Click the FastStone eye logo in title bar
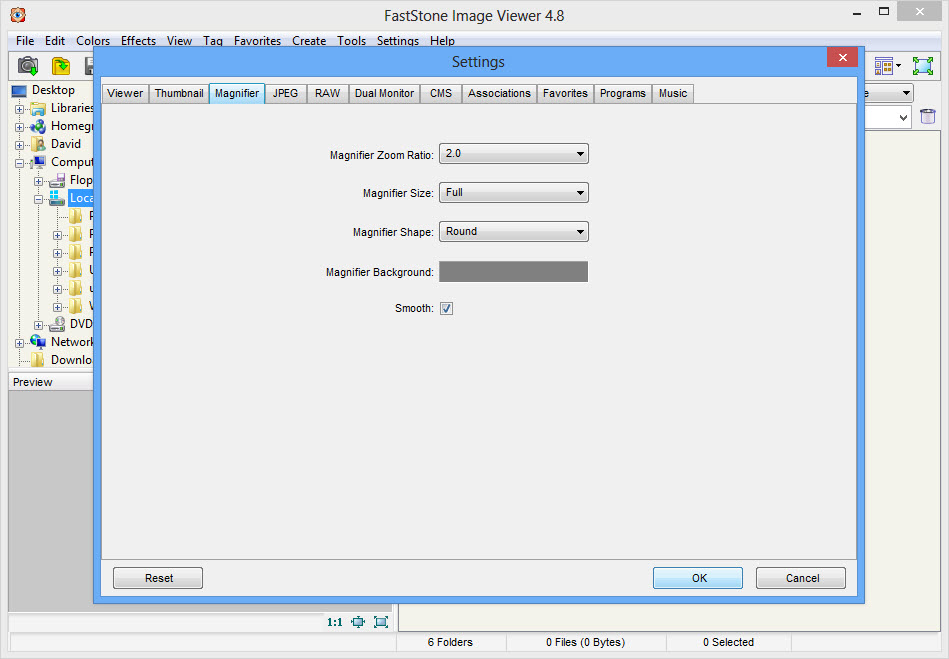 click(x=18, y=15)
